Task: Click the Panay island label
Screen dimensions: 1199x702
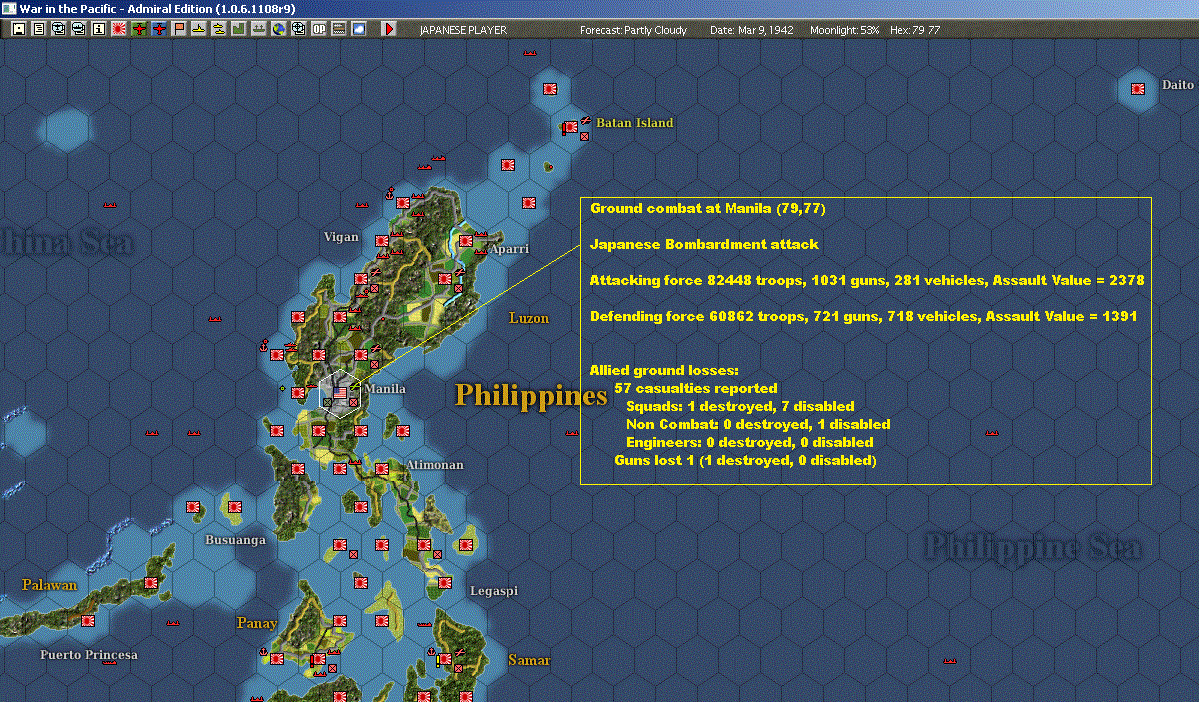Action: [x=257, y=622]
